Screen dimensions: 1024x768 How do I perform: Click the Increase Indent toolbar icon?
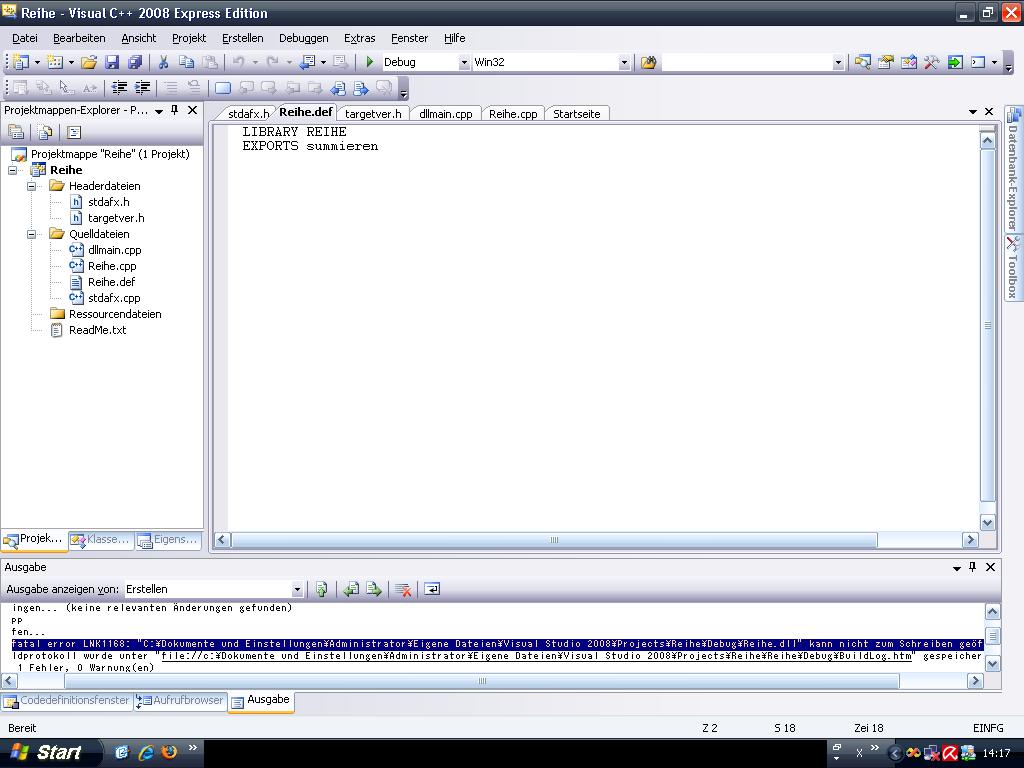143,88
